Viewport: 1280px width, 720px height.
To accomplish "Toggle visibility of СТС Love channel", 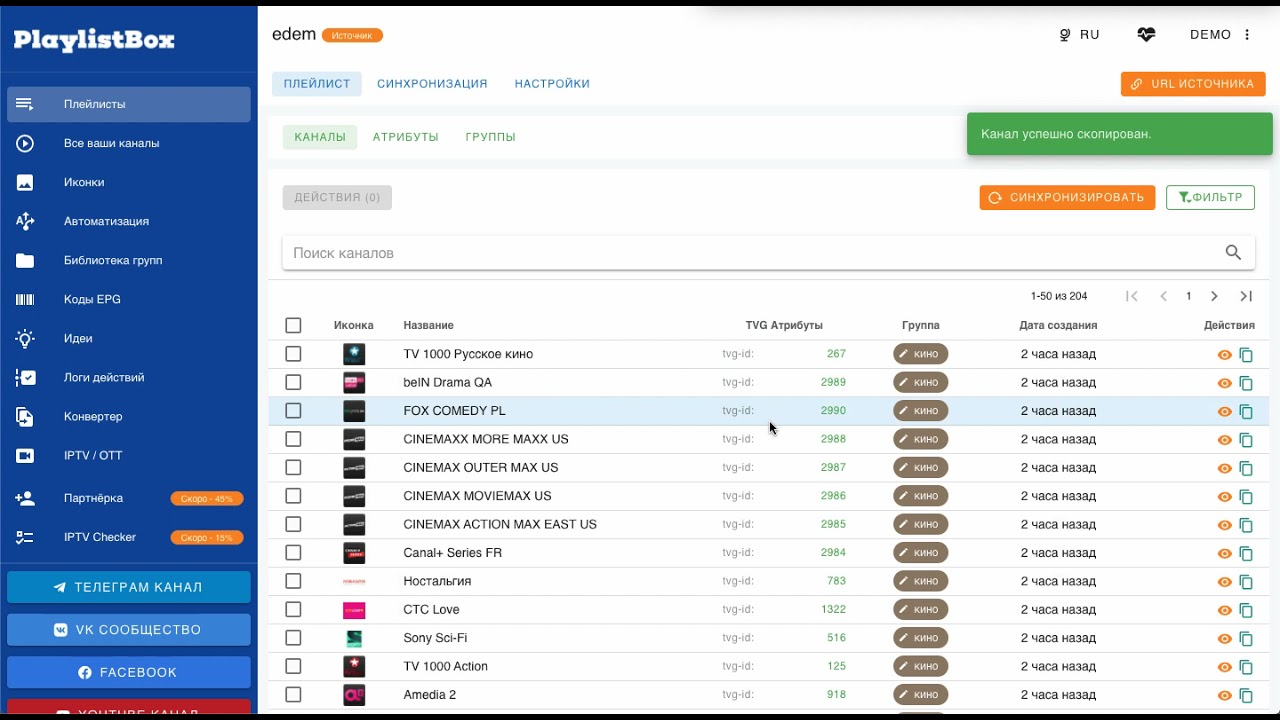I will coord(1224,610).
